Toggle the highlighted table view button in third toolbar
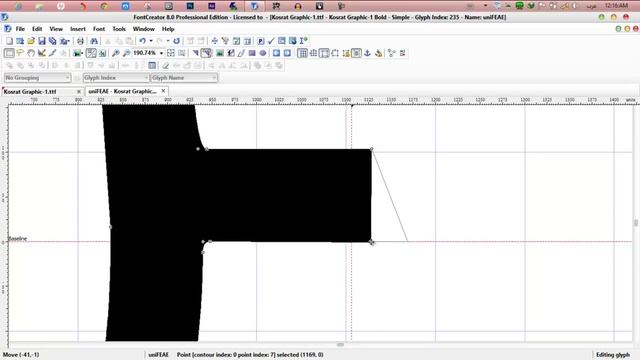640x360 pixels. click(152, 65)
